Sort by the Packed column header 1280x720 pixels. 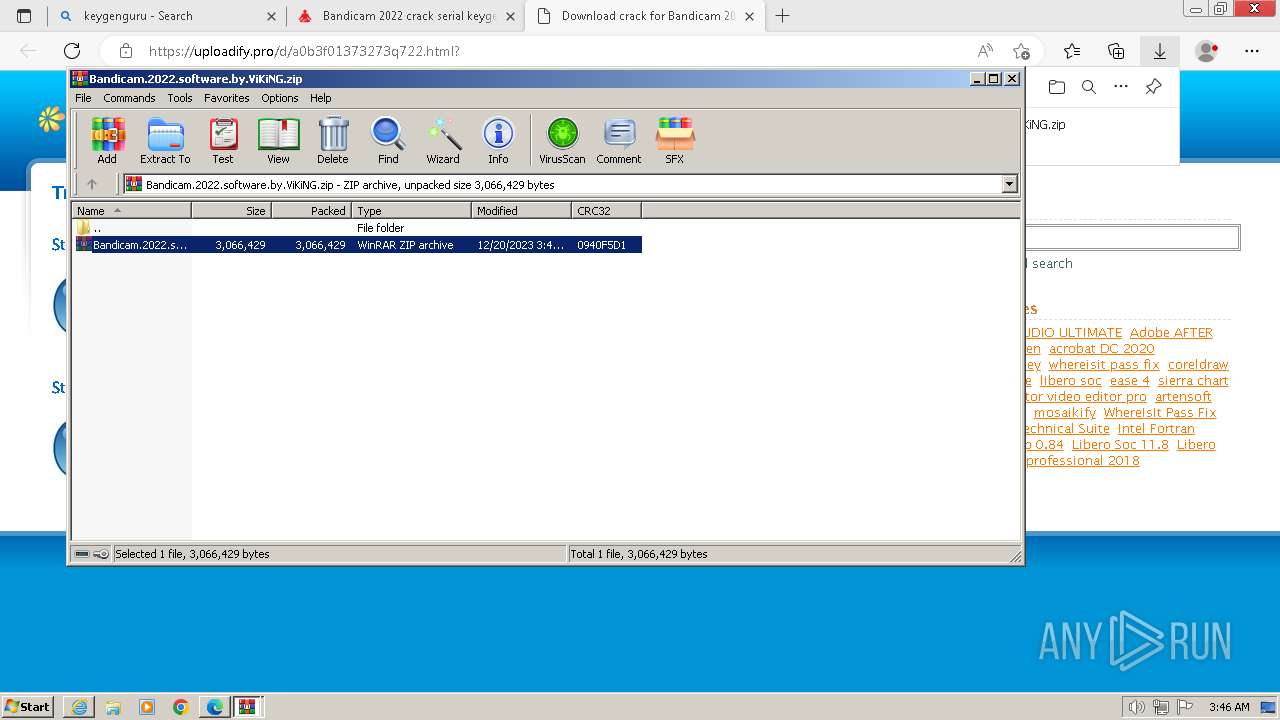point(311,210)
